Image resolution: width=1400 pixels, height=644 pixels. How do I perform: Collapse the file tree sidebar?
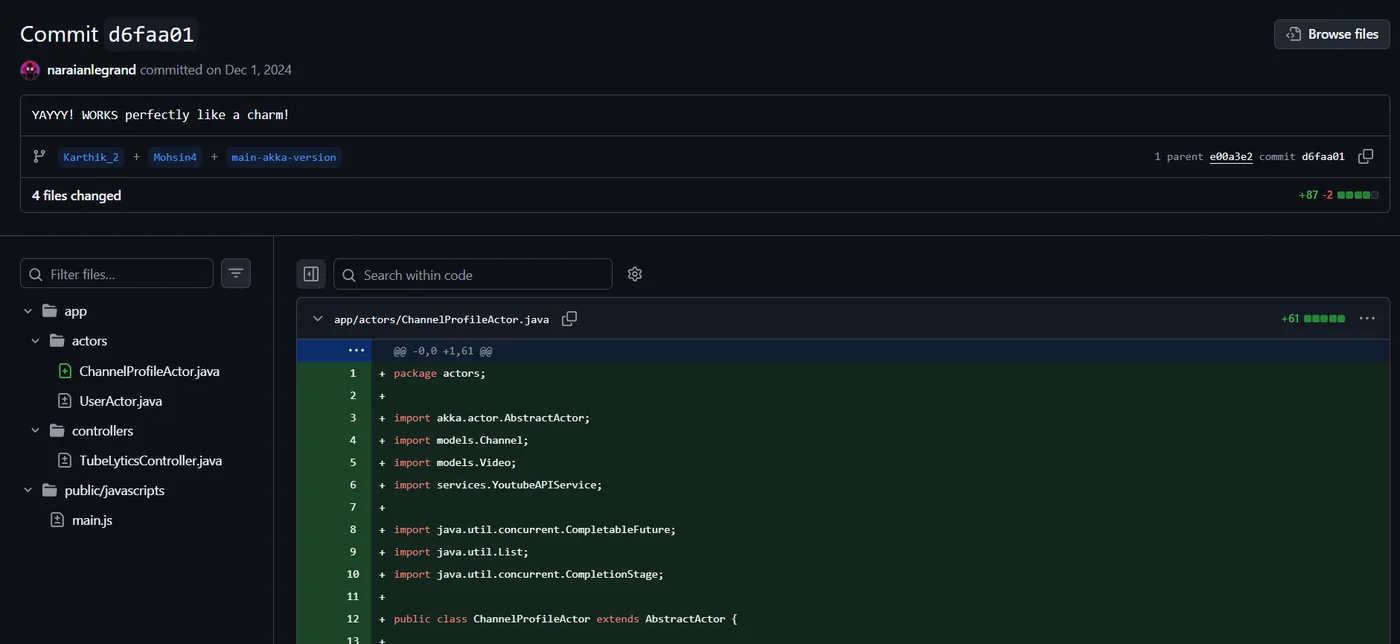311,274
